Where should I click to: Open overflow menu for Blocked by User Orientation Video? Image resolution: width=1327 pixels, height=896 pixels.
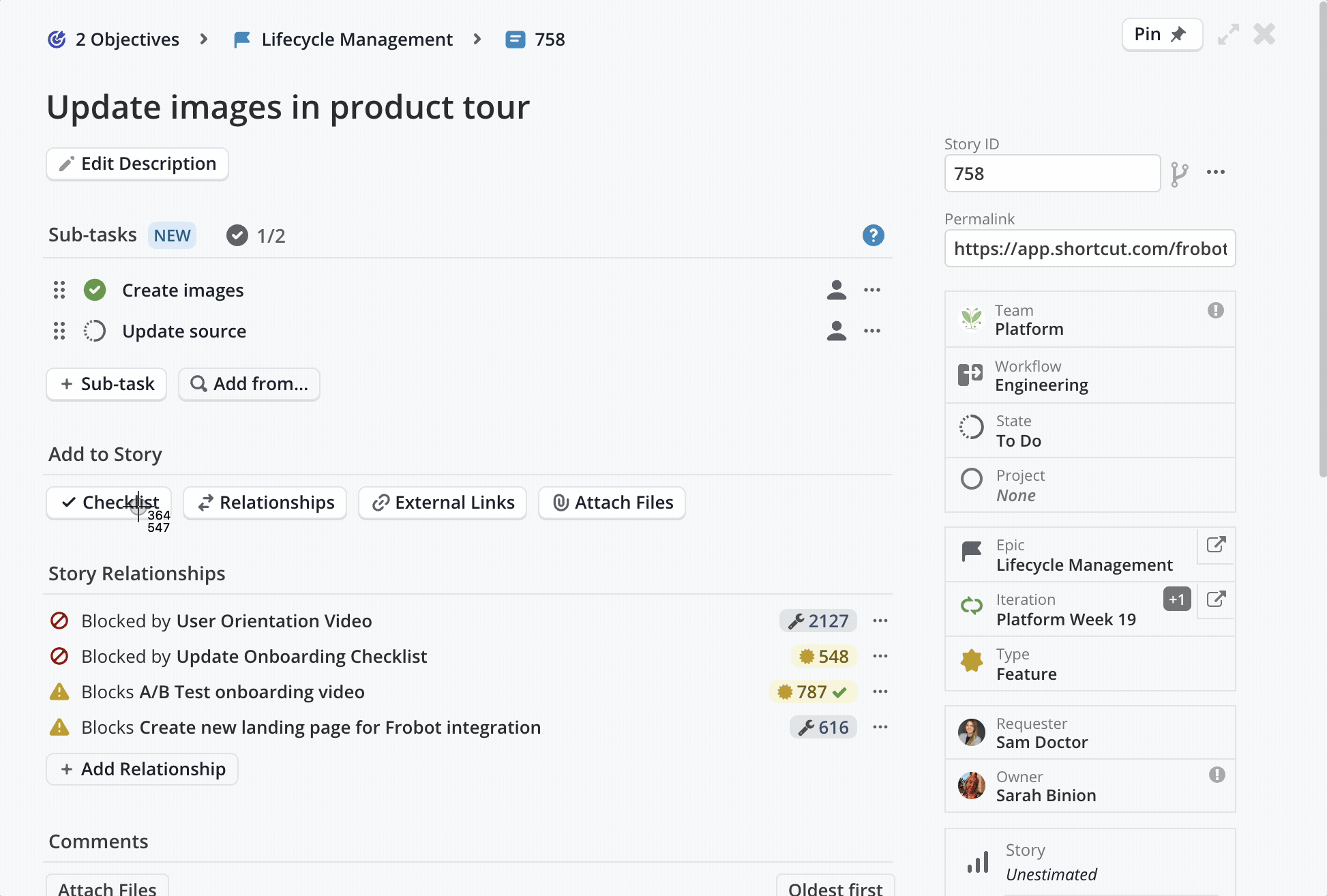tap(880, 621)
